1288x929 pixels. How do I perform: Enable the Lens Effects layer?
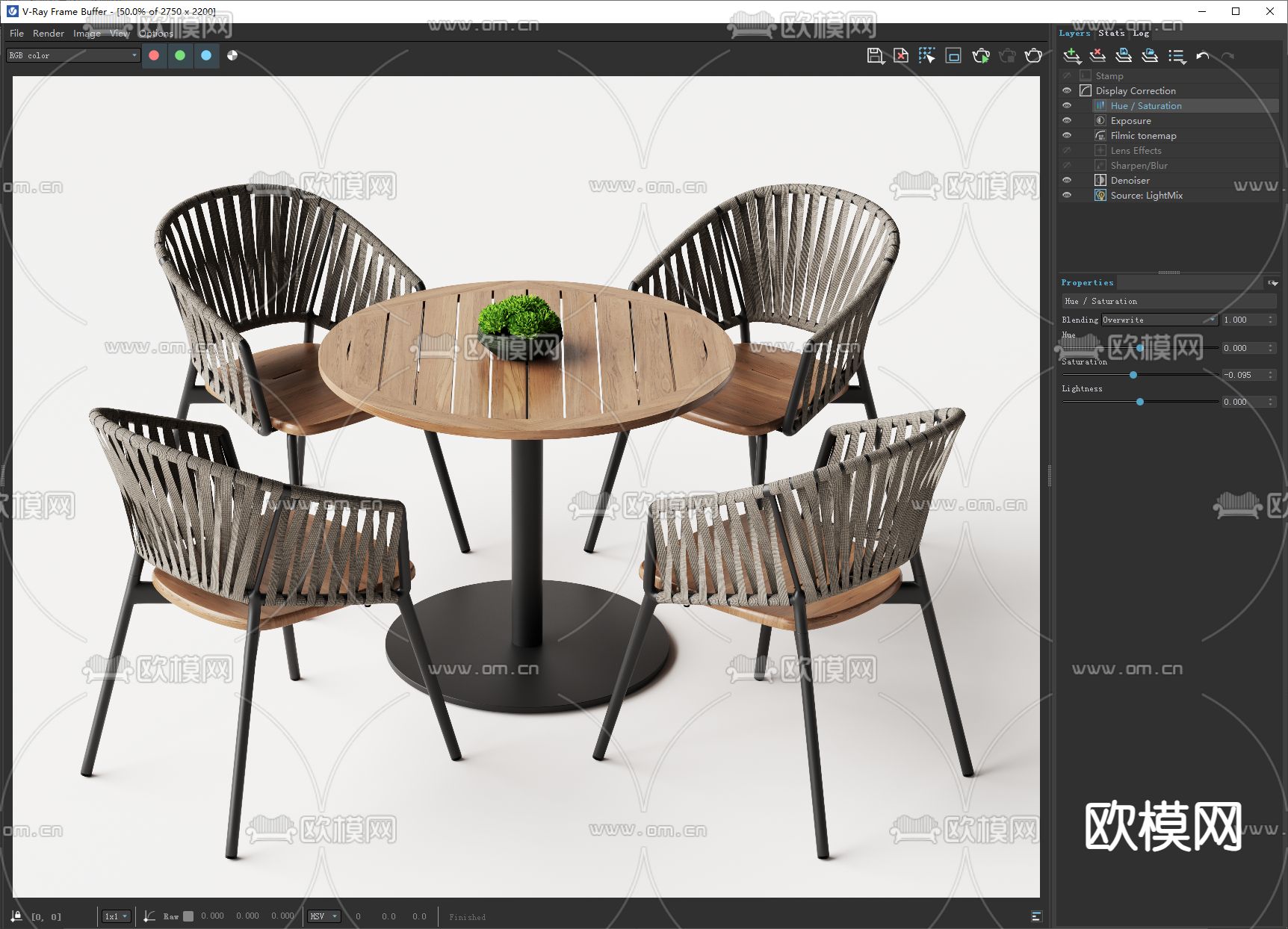(1067, 150)
